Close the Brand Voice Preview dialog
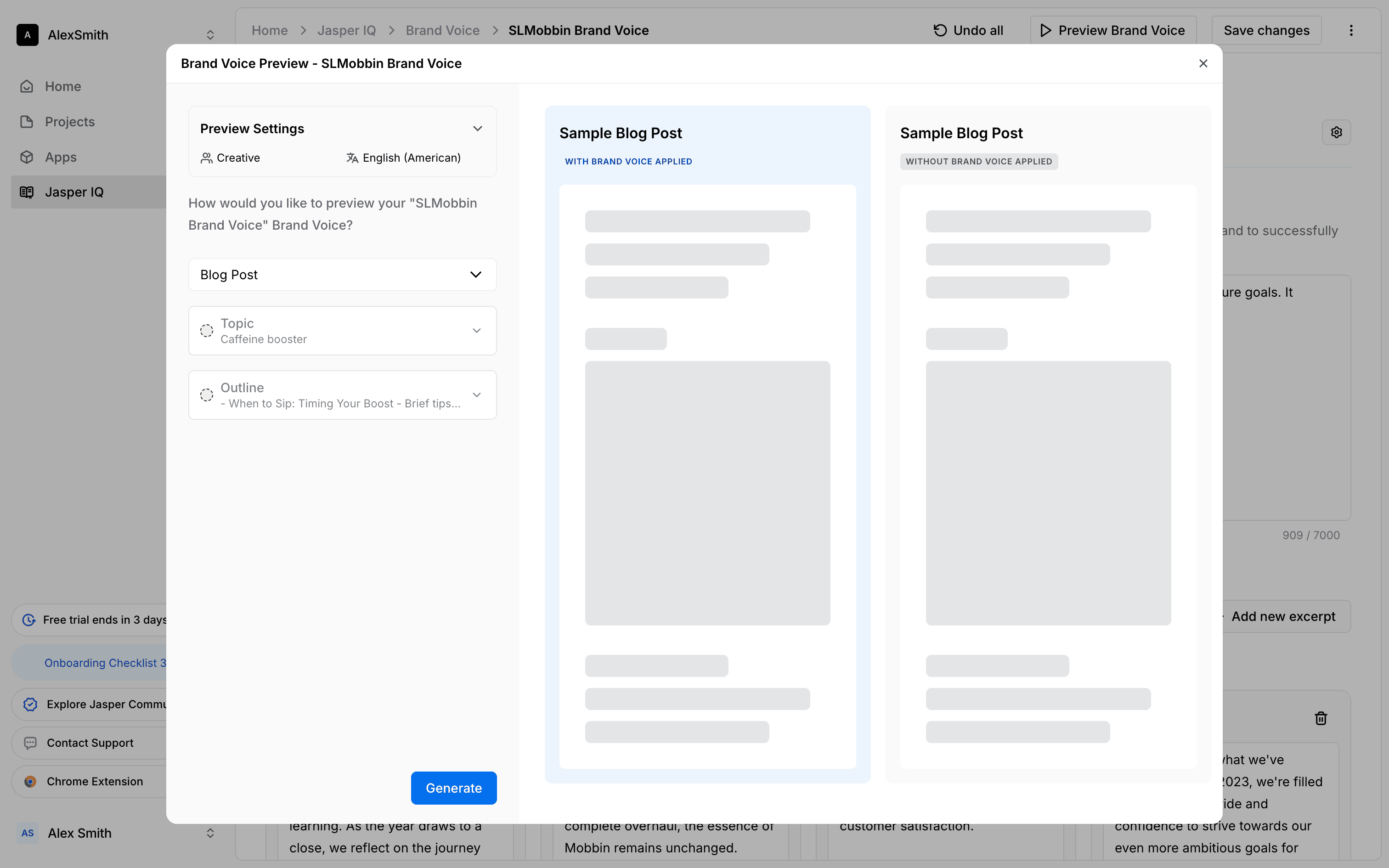The width and height of the screenshot is (1389, 868). (1203, 64)
